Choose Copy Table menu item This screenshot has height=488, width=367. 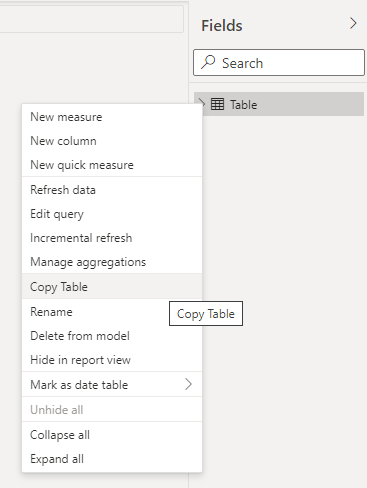tap(112, 287)
